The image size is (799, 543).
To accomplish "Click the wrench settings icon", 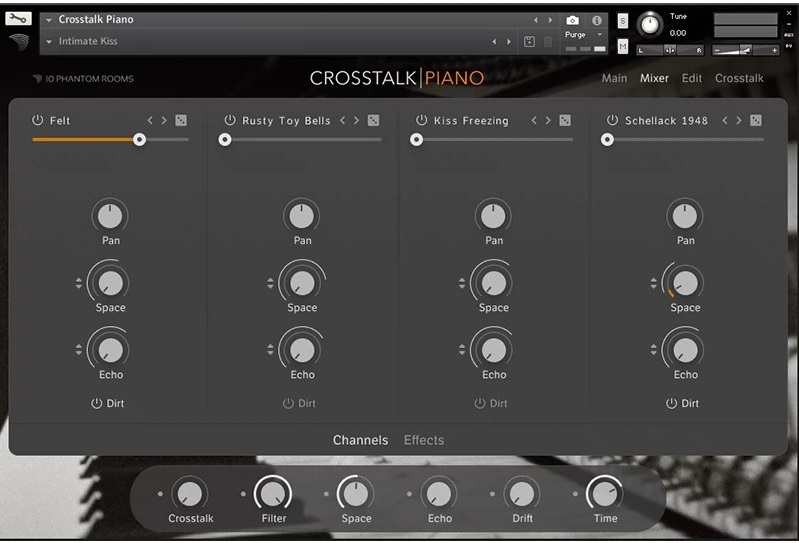I will 19,18.
